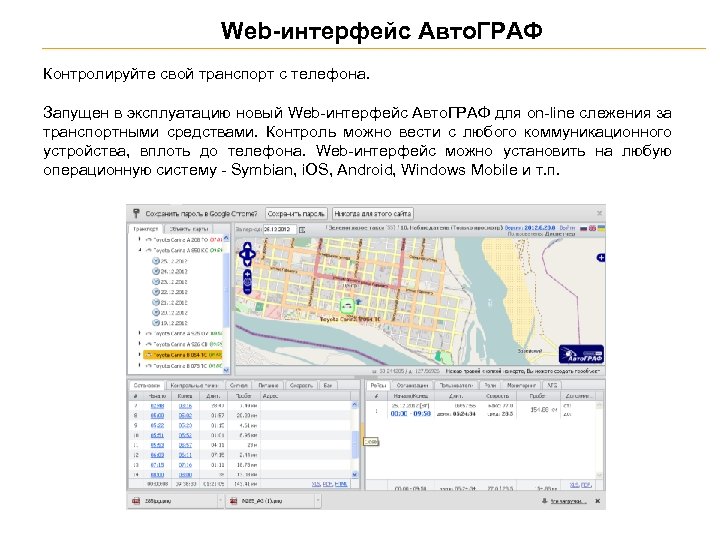Open the 'Рейсы' tab
The width and height of the screenshot is (720, 540).
(x=379, y=385)
